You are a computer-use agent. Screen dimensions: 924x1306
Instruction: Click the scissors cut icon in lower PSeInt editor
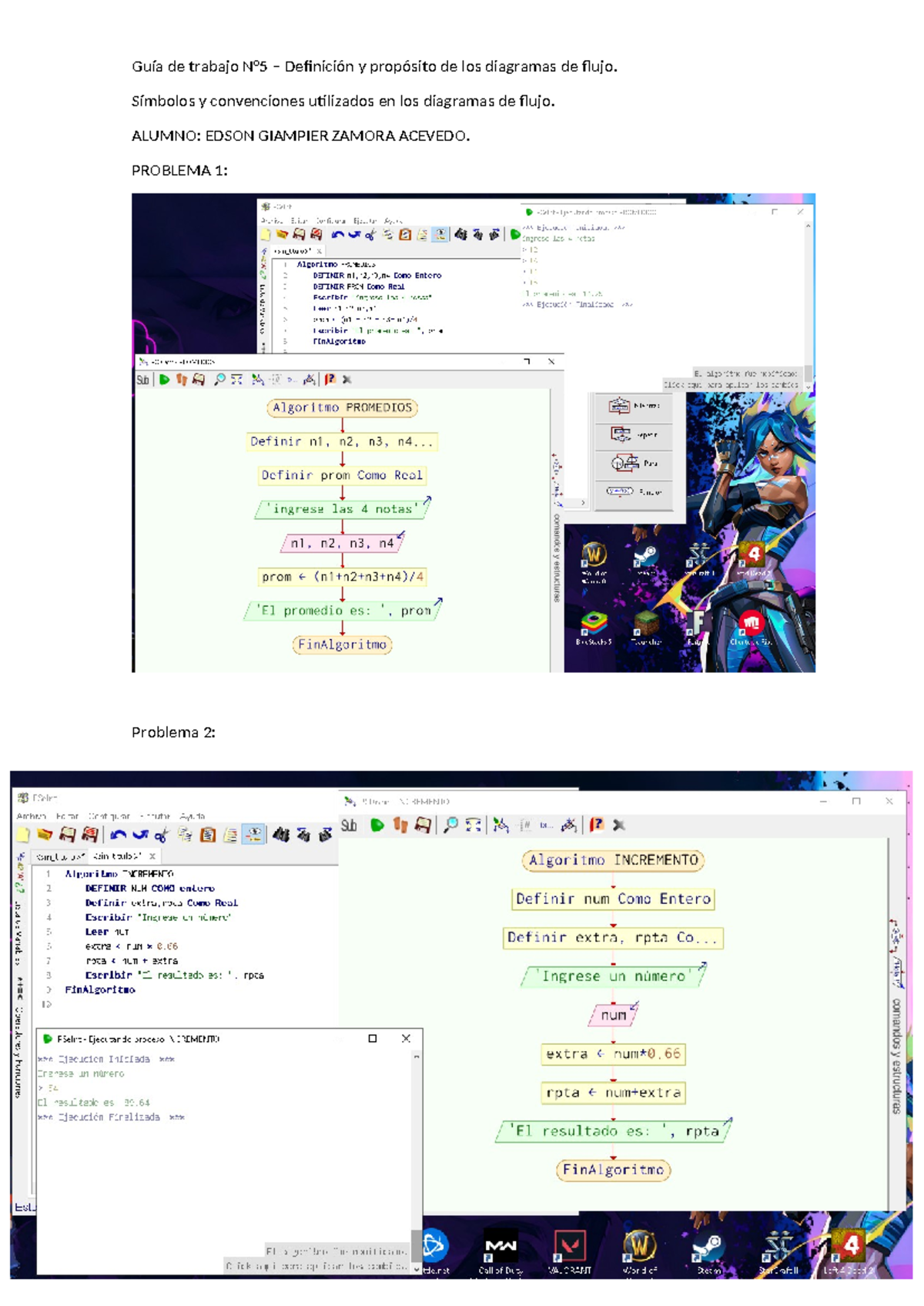[x=161, y=835]
